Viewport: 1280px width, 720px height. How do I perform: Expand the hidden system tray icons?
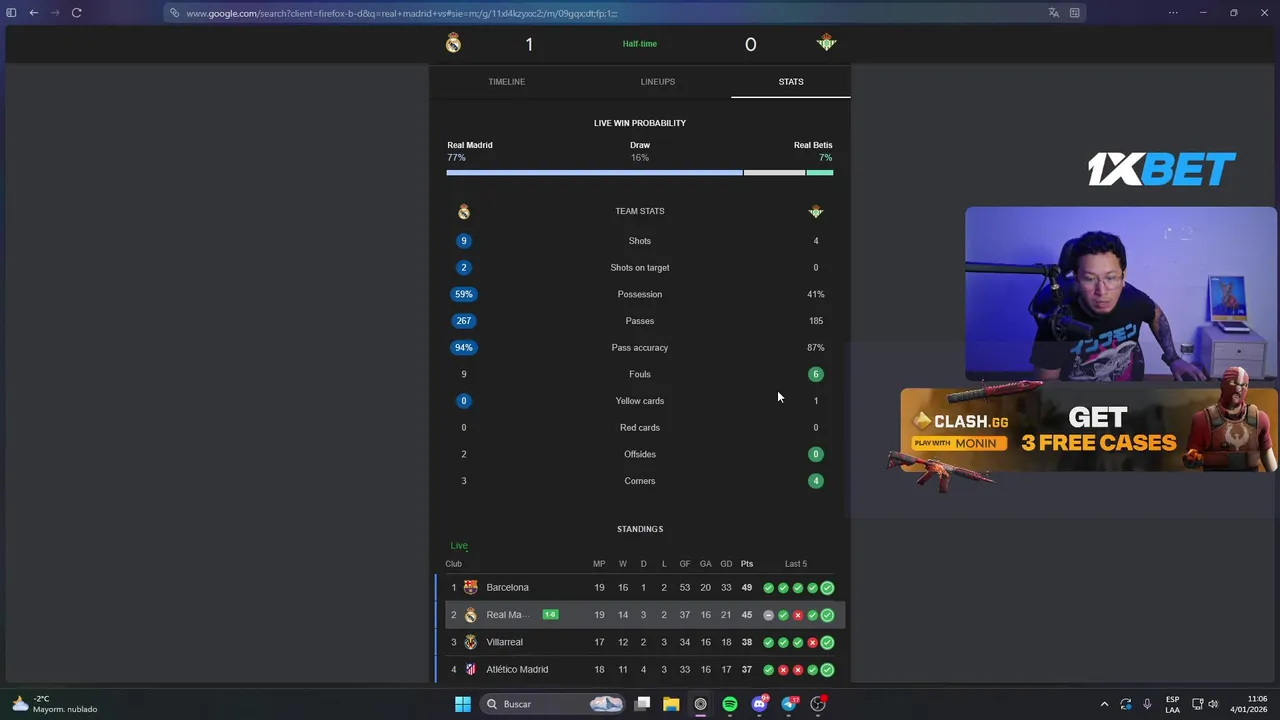coord(1104,704)
